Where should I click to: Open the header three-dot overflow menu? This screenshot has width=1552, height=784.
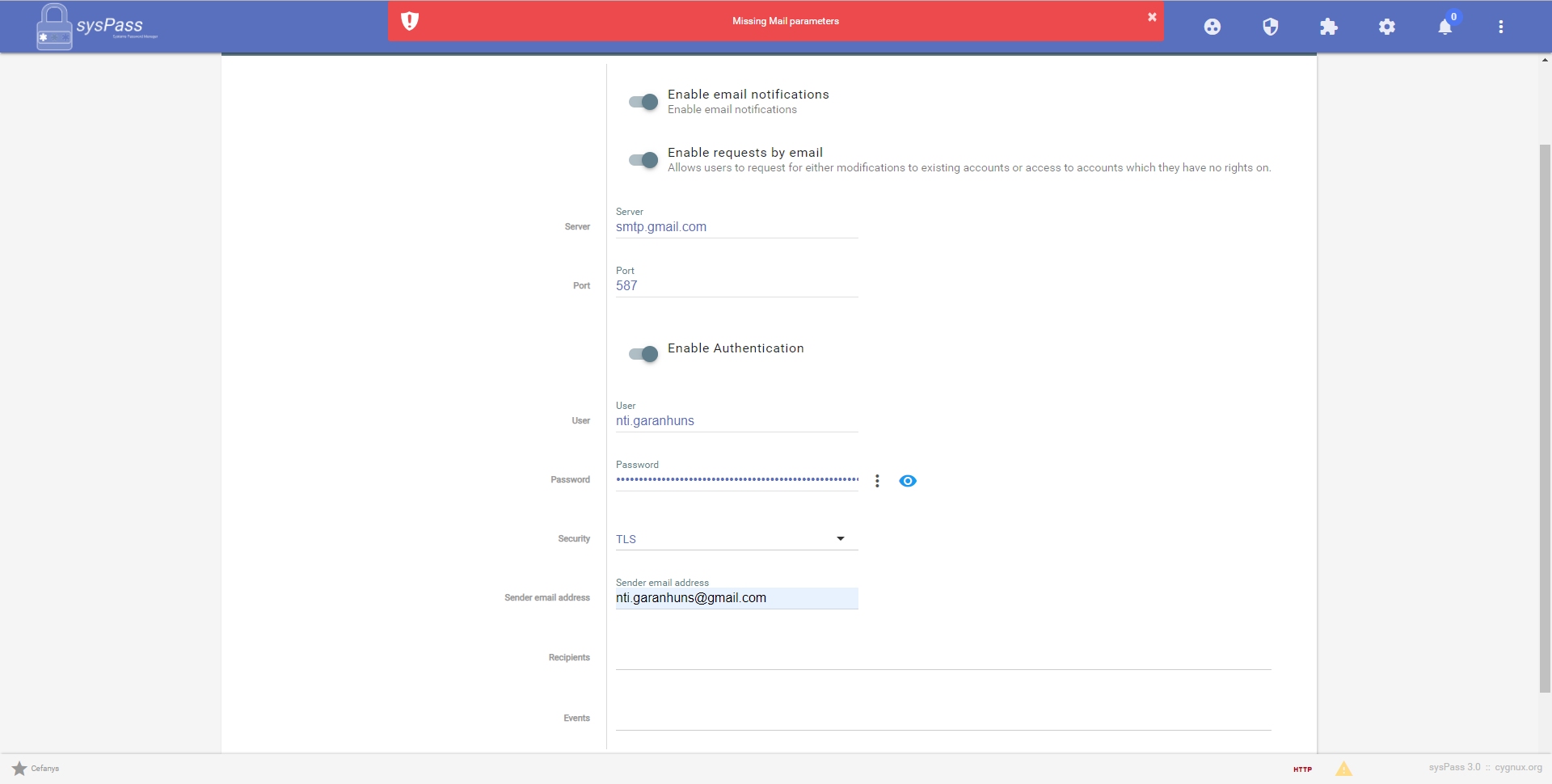1501,27
